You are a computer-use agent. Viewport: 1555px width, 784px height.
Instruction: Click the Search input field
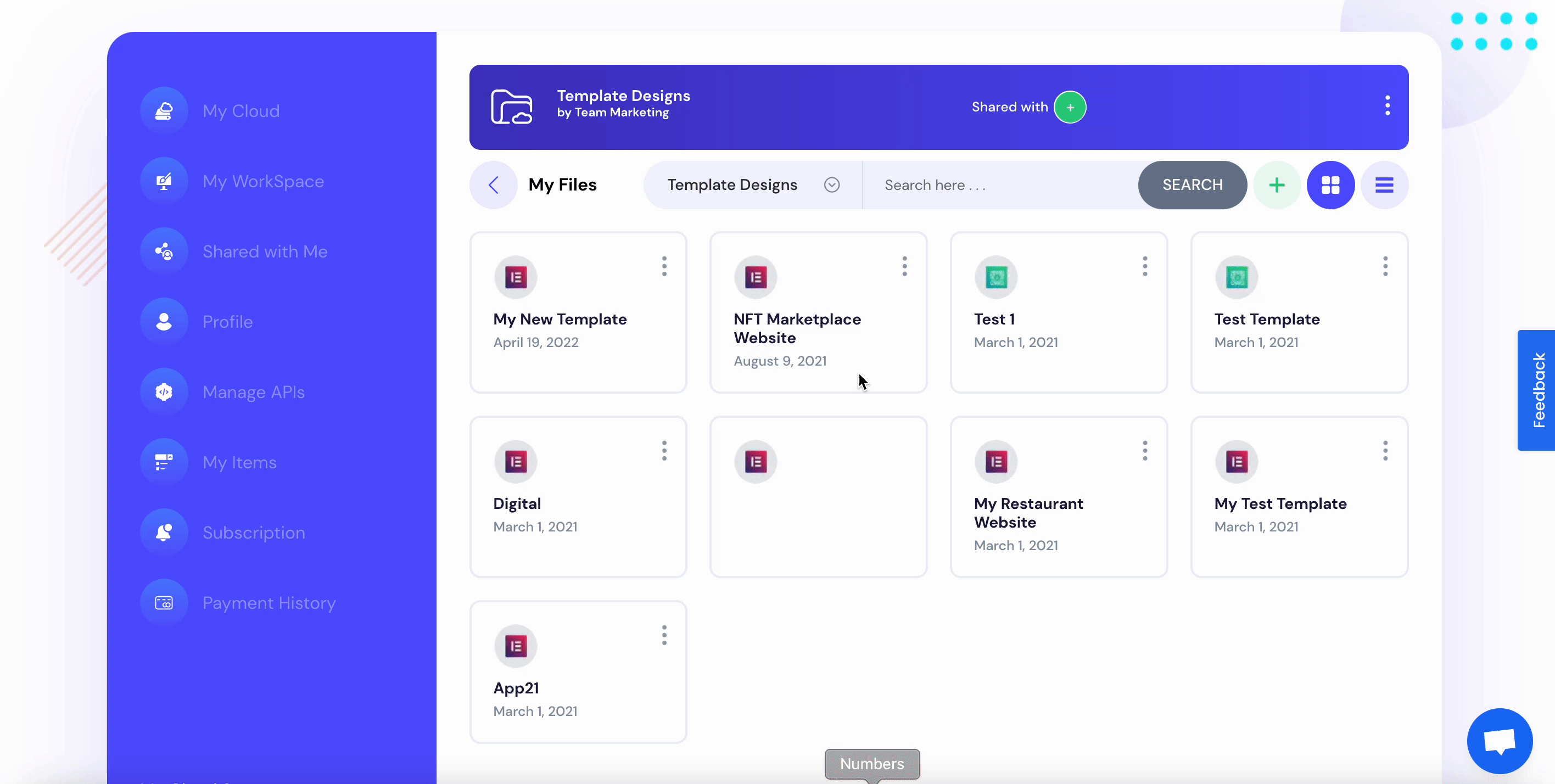point(1000,184)
